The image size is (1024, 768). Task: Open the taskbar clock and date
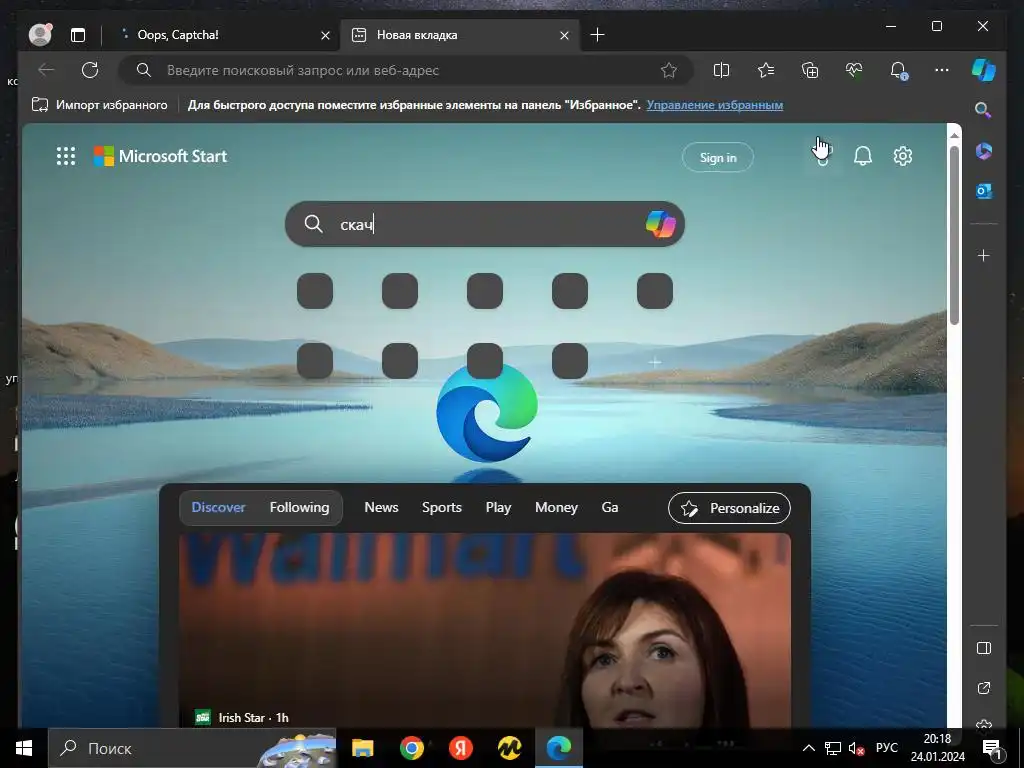938,748
